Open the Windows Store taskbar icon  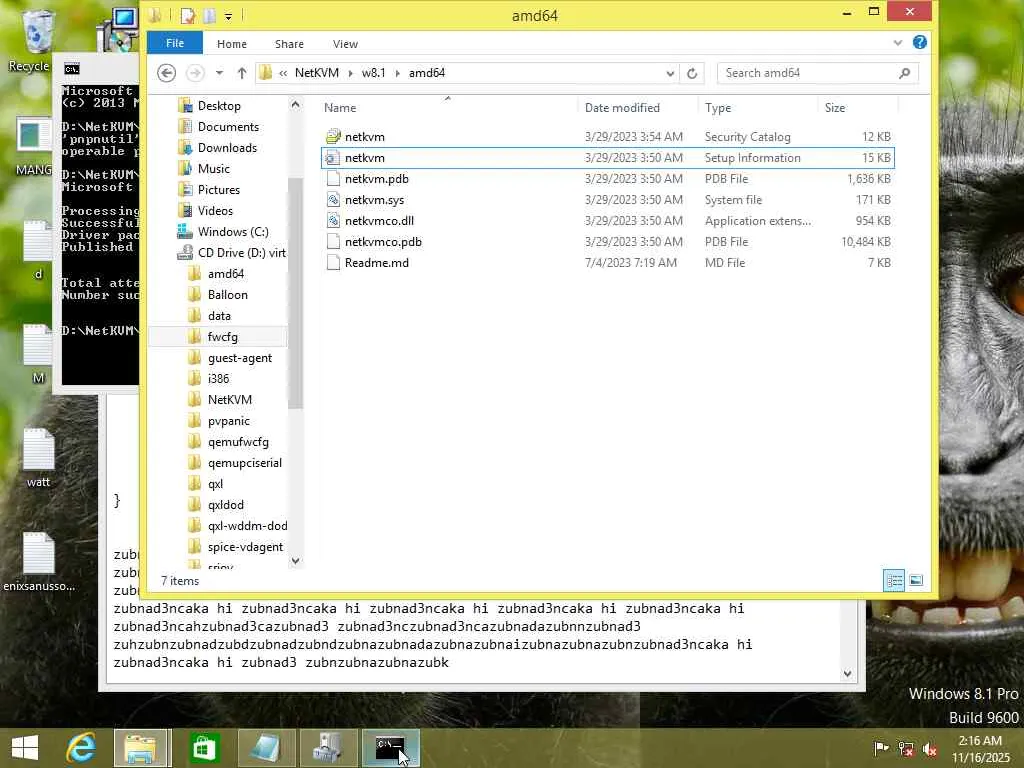[x=204, y=748]
